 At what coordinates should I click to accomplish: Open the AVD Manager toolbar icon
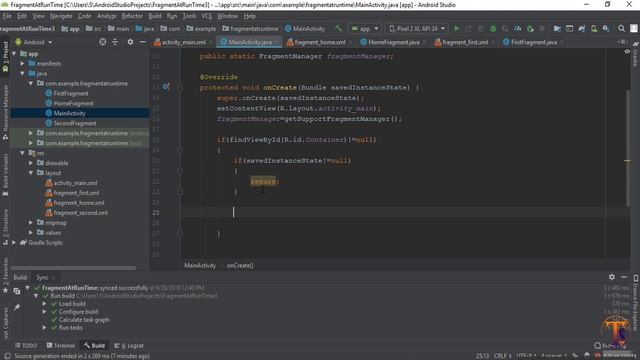coord(594,29)
